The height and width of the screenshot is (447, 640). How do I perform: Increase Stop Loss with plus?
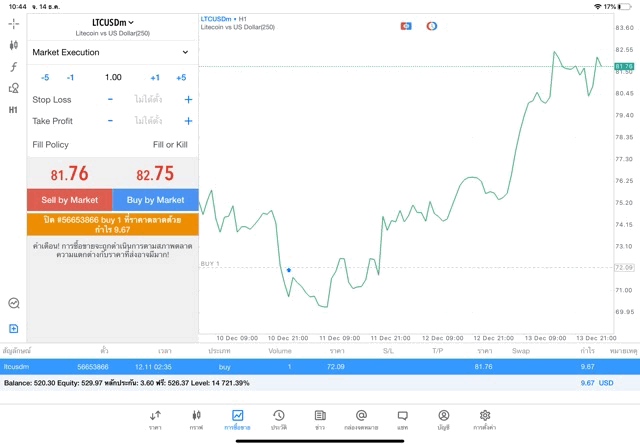pyautogui.click(x=188, y=99)
